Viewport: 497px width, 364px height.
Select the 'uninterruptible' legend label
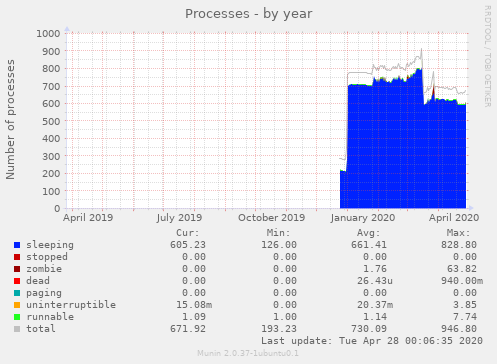coord(71,305)
